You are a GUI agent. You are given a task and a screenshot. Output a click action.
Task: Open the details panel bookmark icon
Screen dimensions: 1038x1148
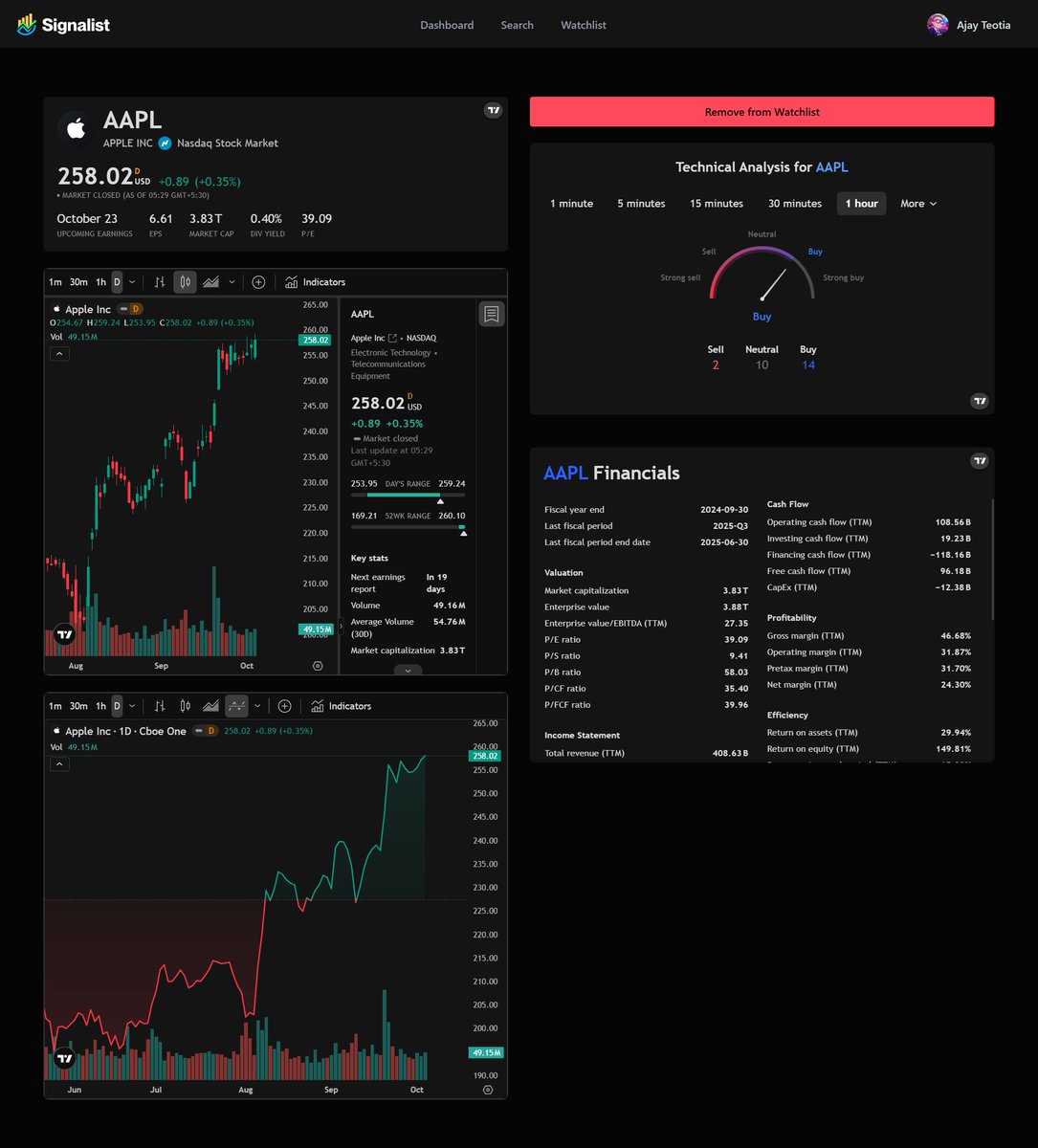point(491,314)
